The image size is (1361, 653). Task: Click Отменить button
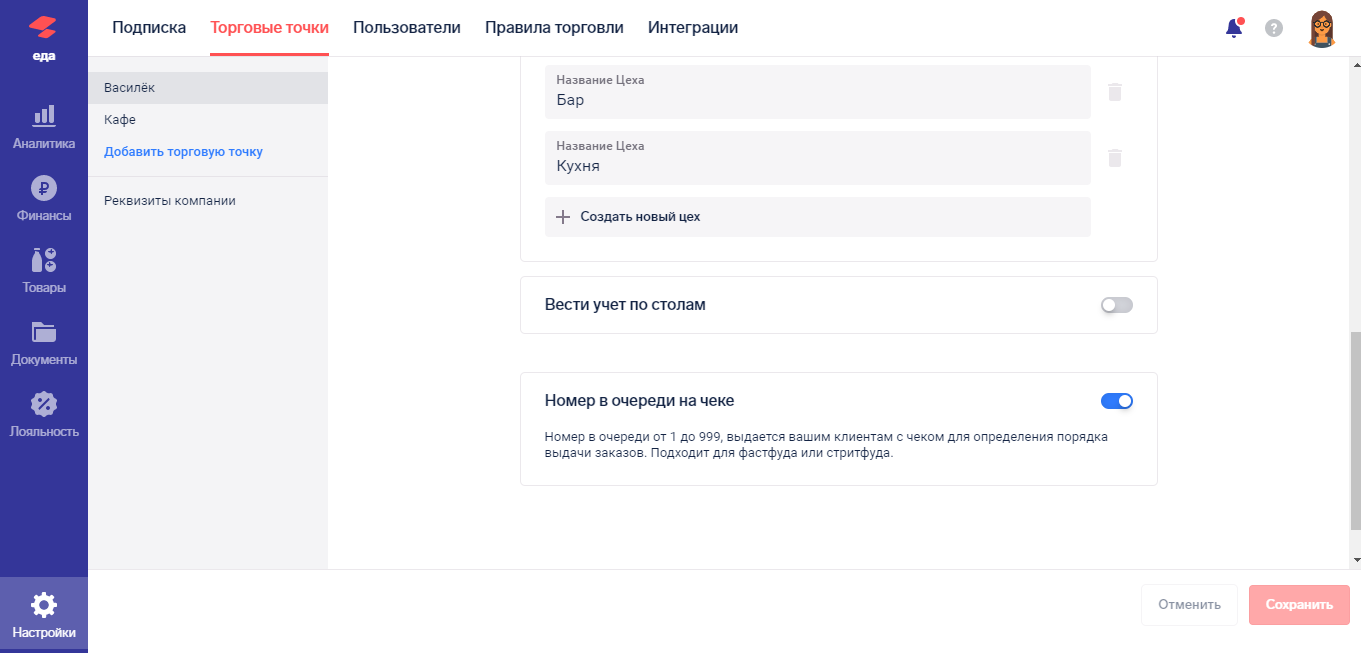(x=1189, y=605)
